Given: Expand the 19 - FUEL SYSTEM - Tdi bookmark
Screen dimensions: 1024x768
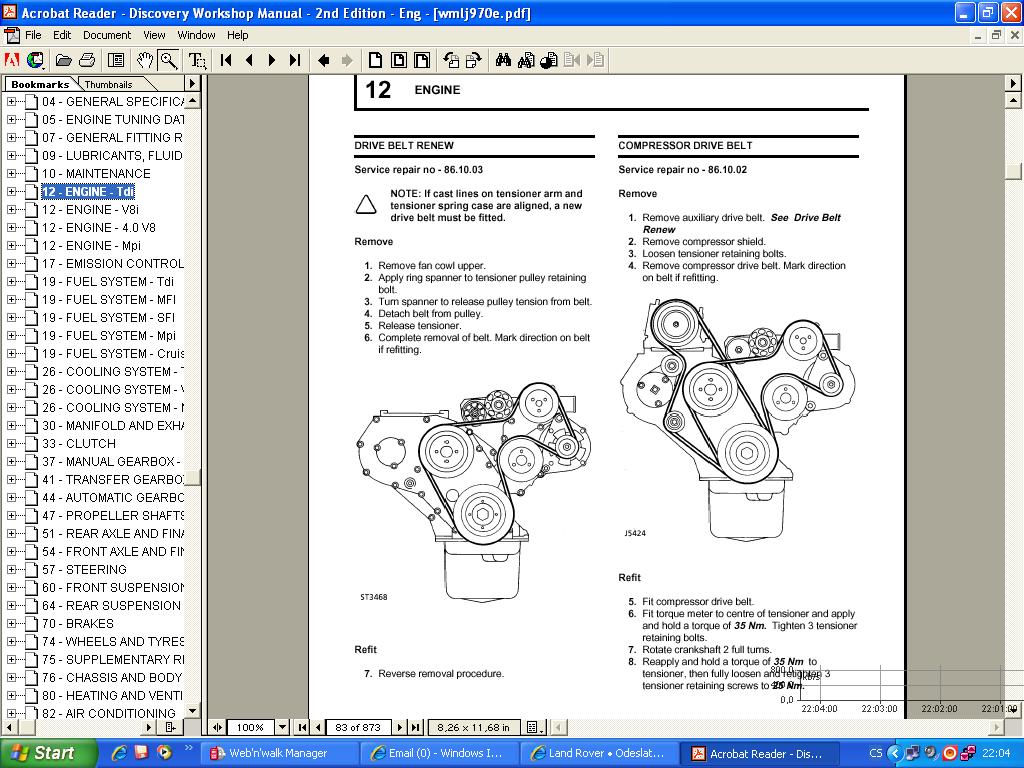Looking at the screenshot, I should 12,282.
